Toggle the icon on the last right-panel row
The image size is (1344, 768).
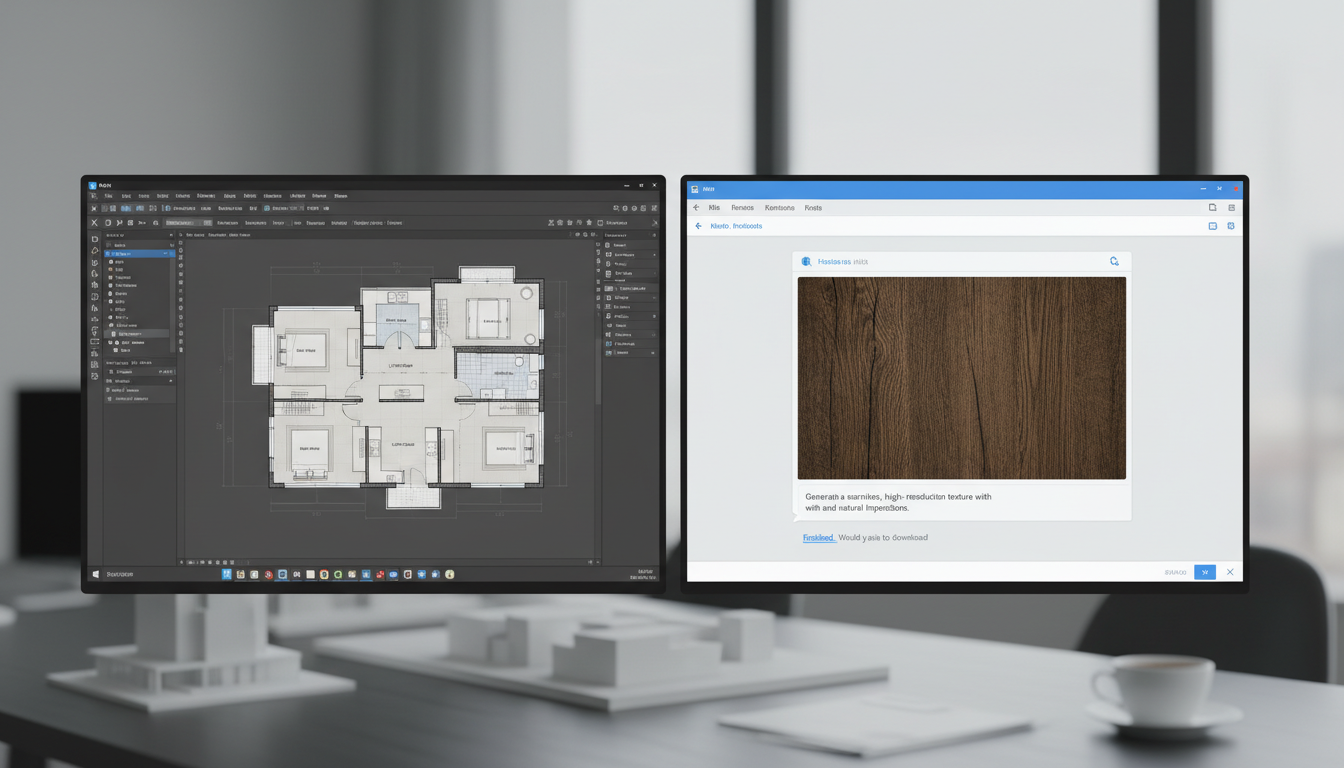tap(609, 352)
